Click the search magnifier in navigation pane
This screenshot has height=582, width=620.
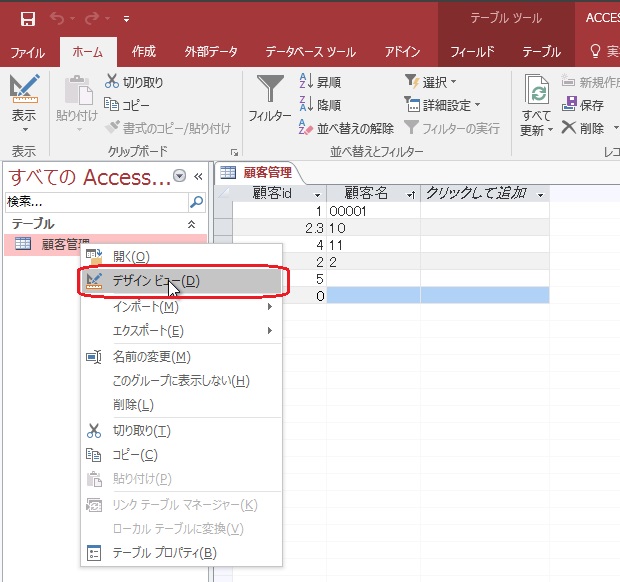point(197,202)
